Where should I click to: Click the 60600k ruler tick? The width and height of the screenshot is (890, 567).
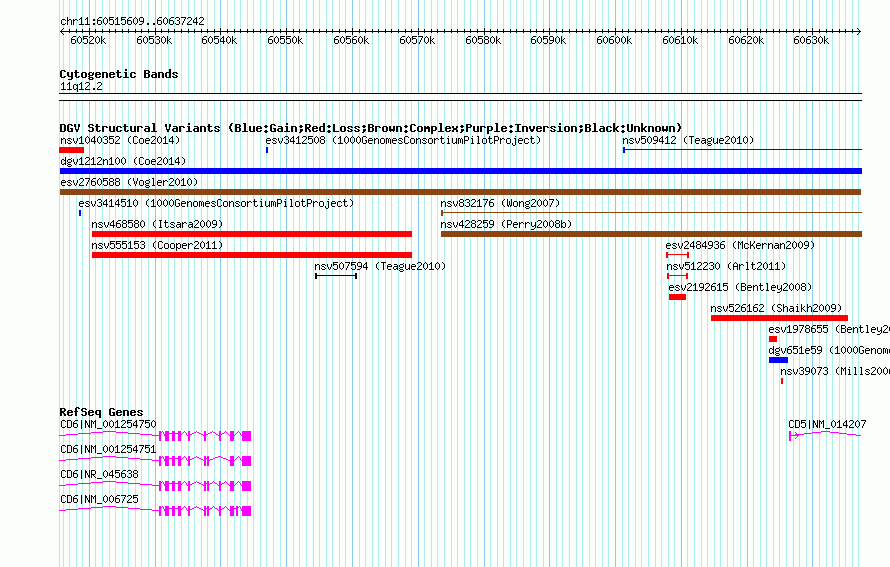(x=614, y=40)
